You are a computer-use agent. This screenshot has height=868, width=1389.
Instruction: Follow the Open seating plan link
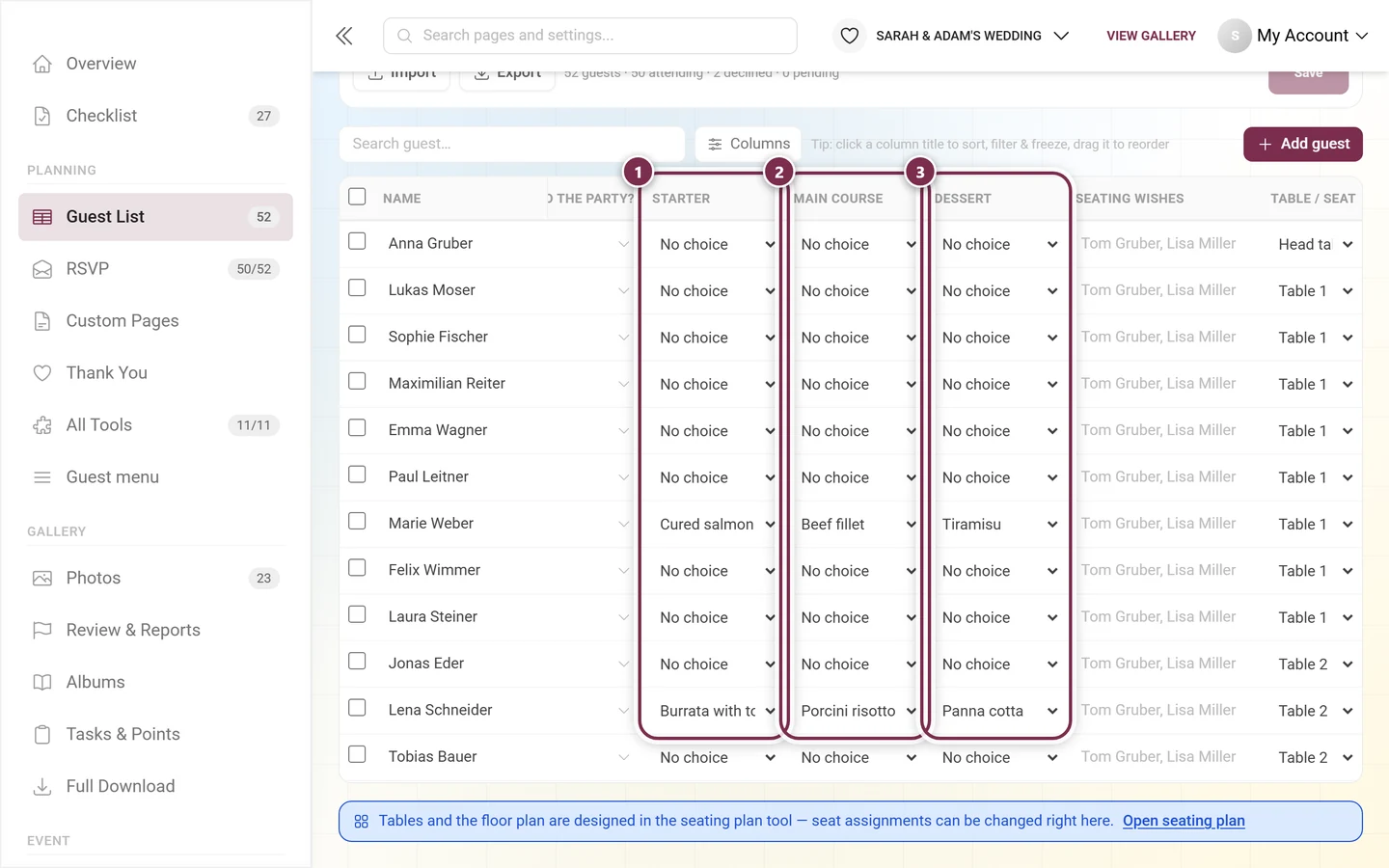[1184, 821]
